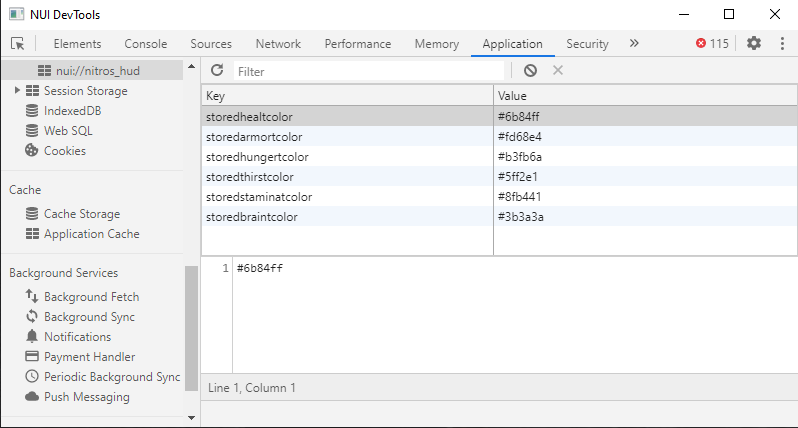Open the Network tab
This screenshot has width=798, height=428.
click(x=278, y=44)
